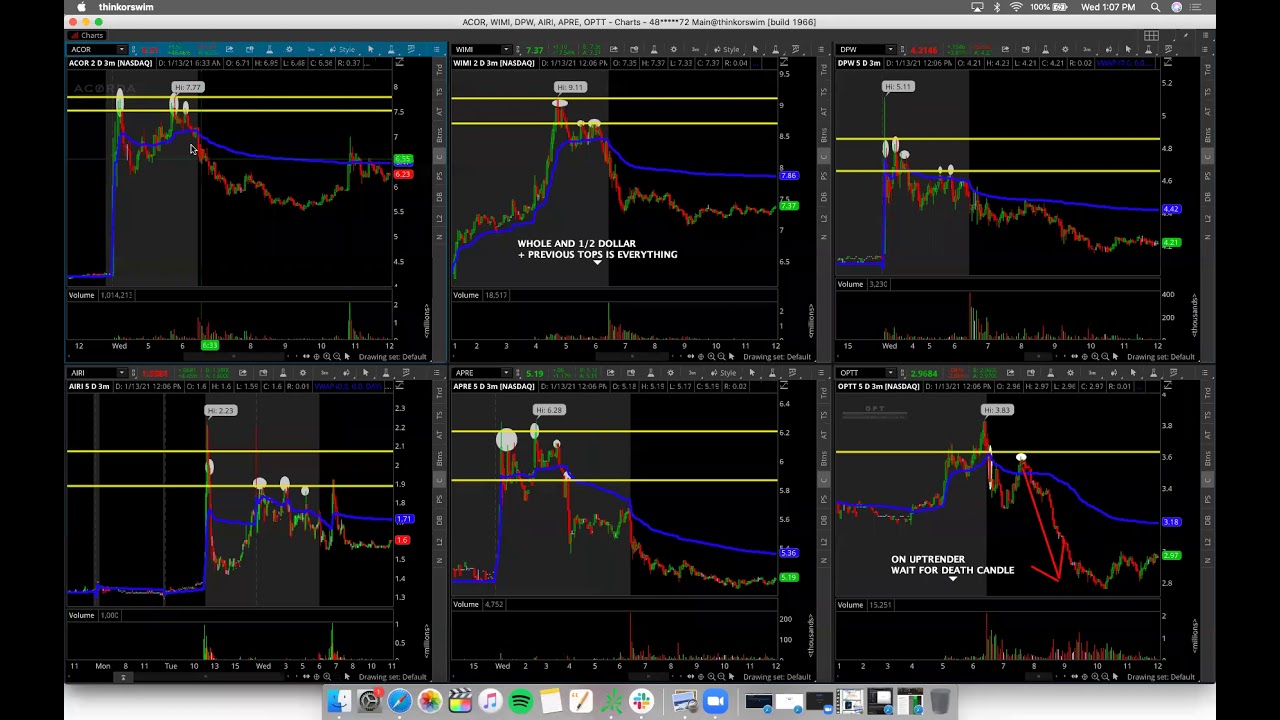1280x720 pixels.
Task: Open the share icon in the APRE chart toolbar
Action: (x=613, y=373)
